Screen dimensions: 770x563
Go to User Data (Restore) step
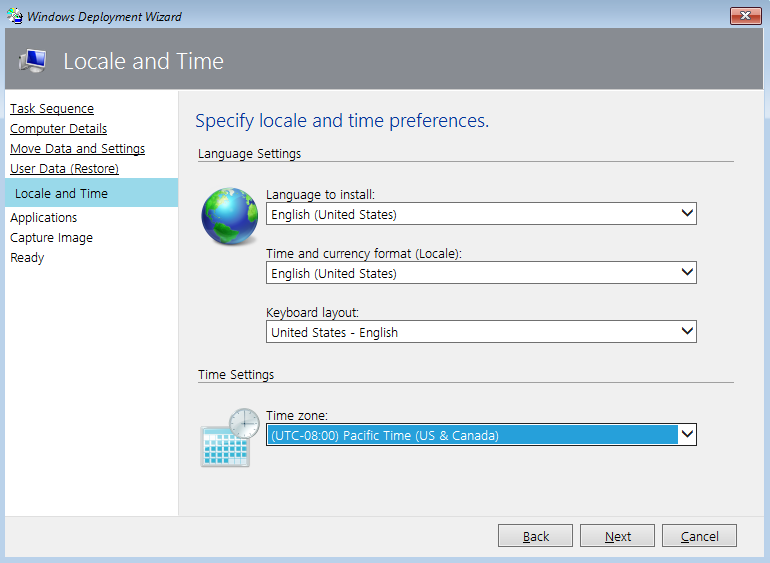64,169
